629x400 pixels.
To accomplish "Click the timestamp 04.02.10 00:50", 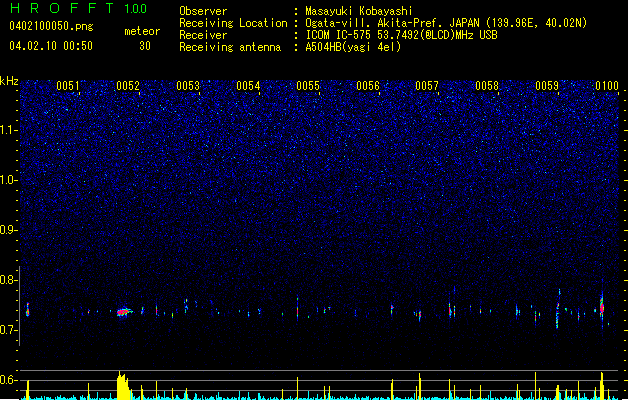I will 51,46.
